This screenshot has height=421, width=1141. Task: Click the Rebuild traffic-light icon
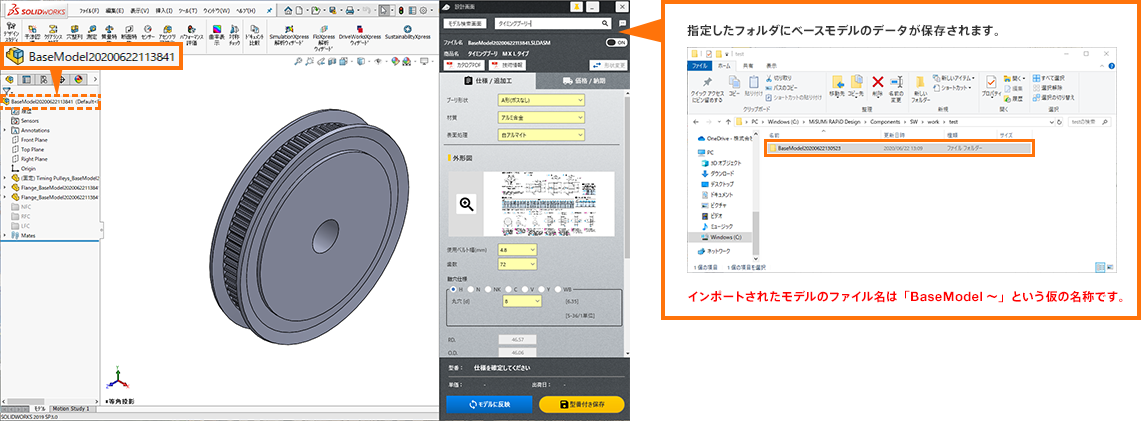[400, 11]
